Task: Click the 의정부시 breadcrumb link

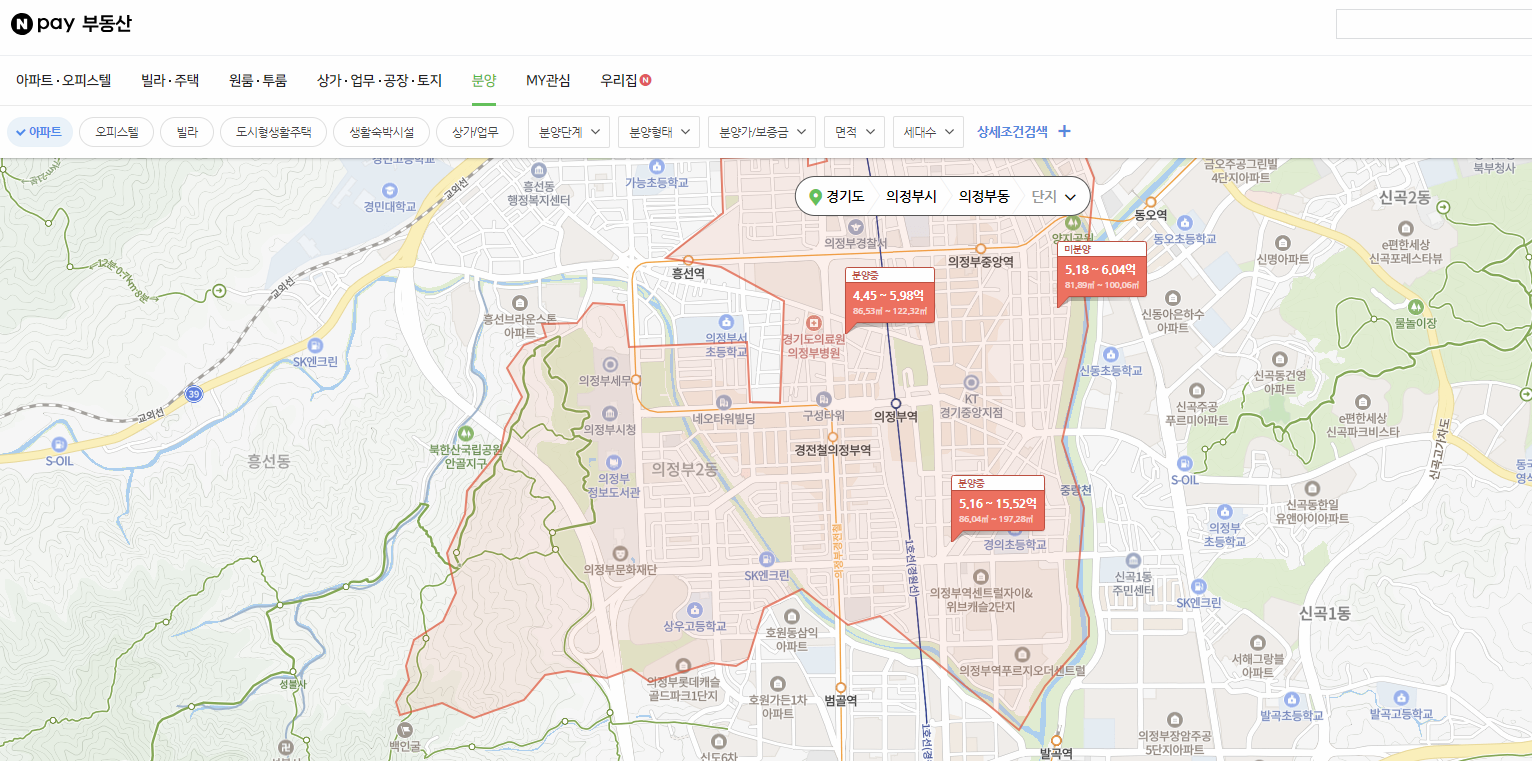Action: [911, 196]
